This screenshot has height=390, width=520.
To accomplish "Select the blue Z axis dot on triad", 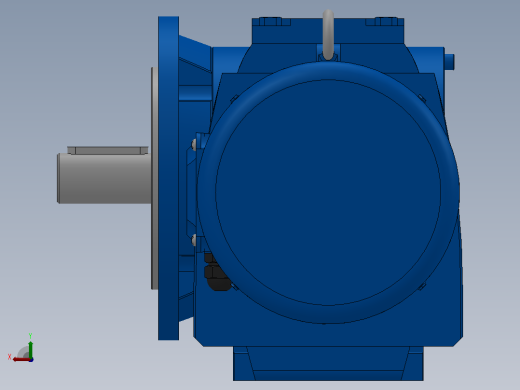I will (x=31, y=360).
